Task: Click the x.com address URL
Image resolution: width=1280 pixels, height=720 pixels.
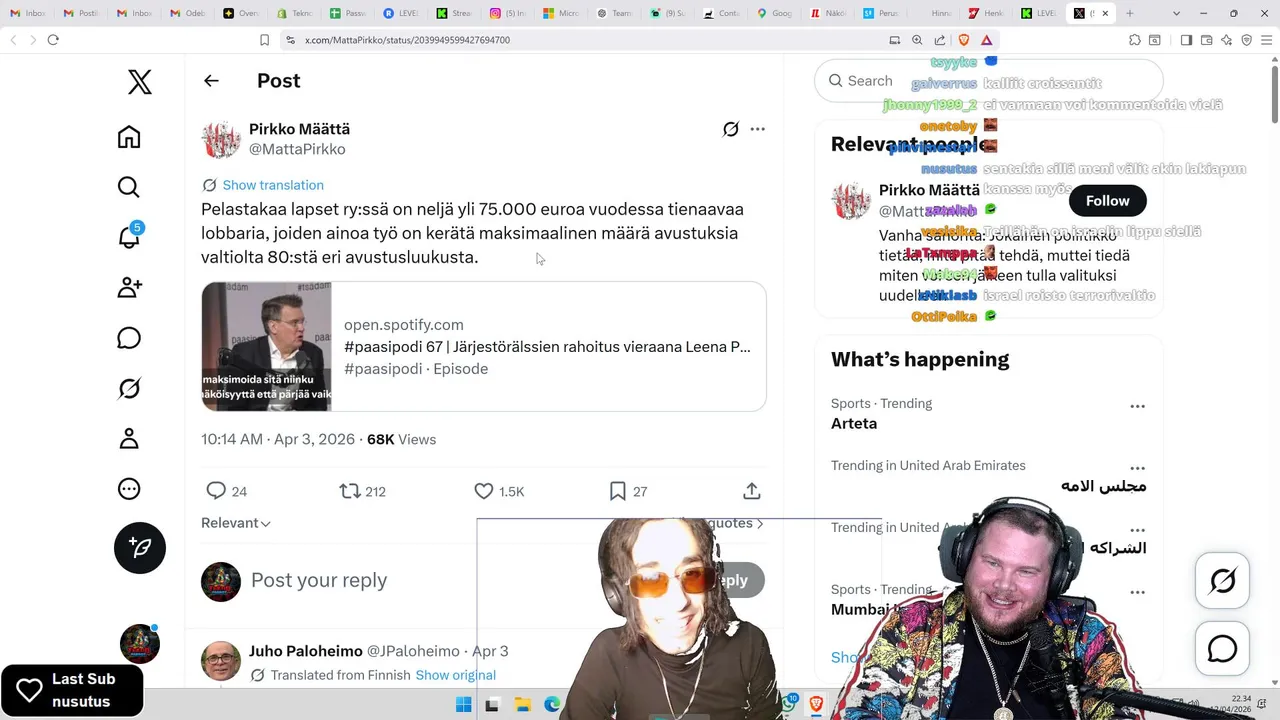Action: tap(407, 40)
